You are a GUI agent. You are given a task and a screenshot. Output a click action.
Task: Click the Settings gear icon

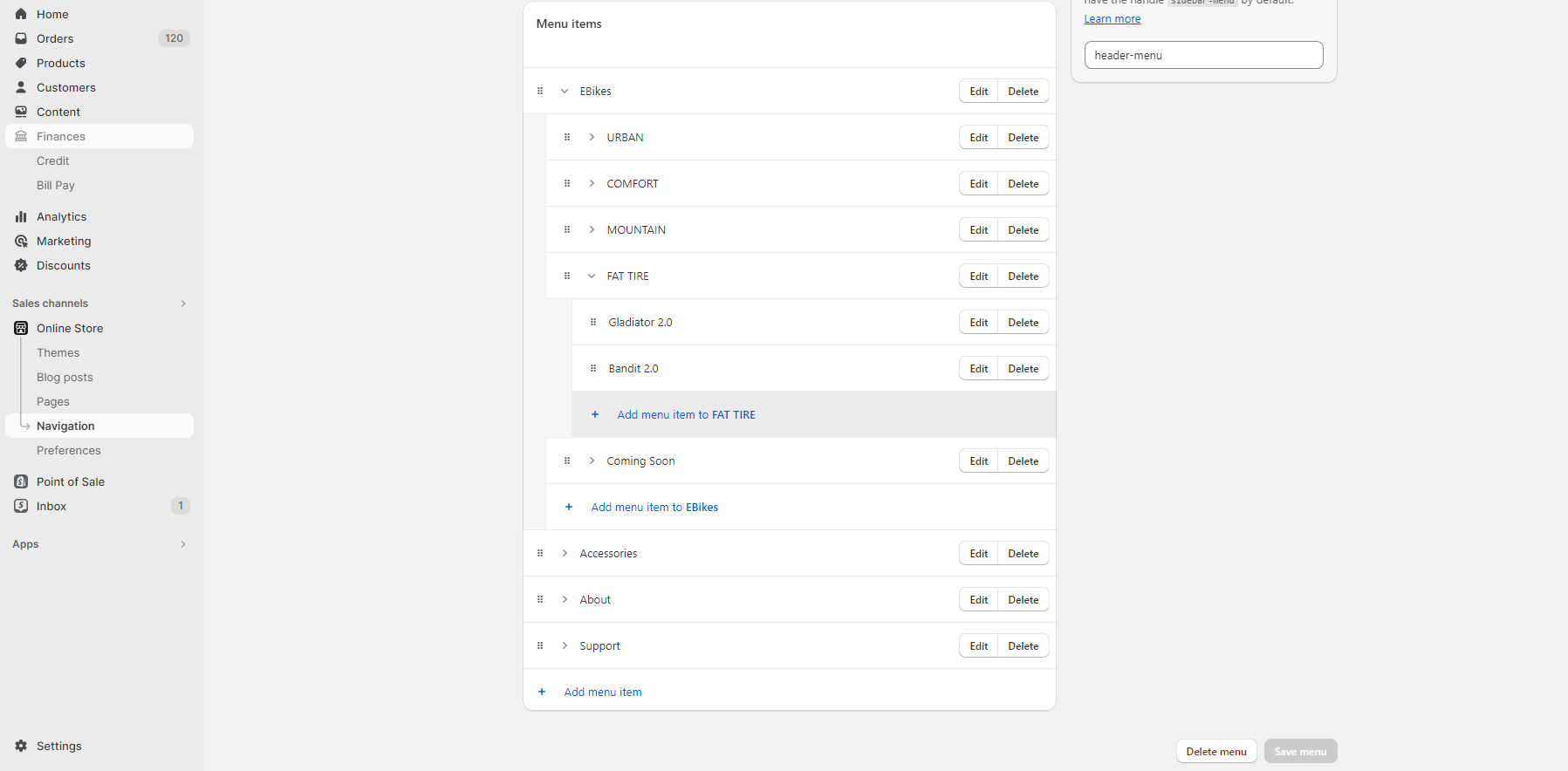[21, 746]
